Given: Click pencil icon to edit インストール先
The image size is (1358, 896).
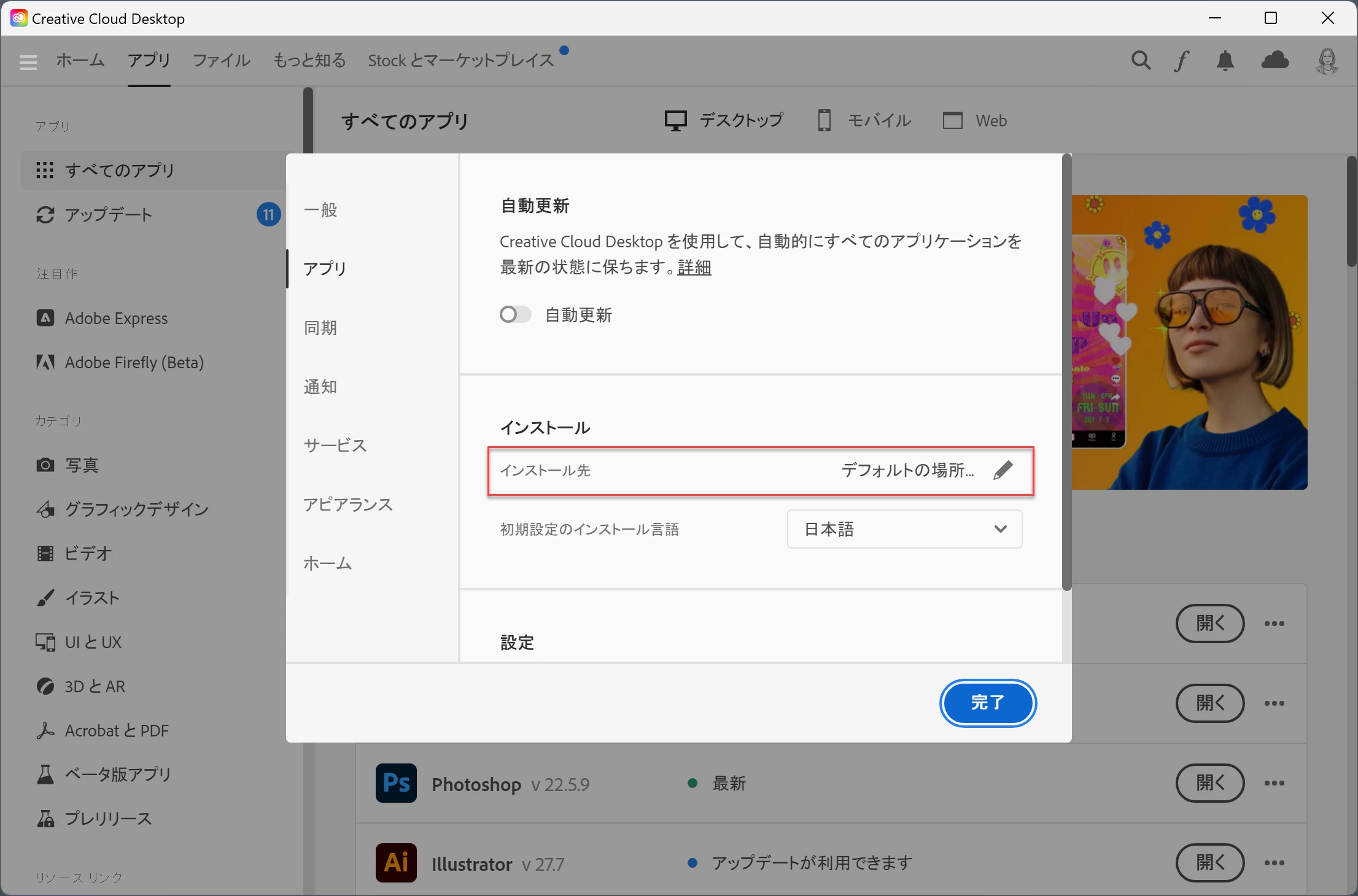Looking at the screenshot, I should tap(1003, 471).
